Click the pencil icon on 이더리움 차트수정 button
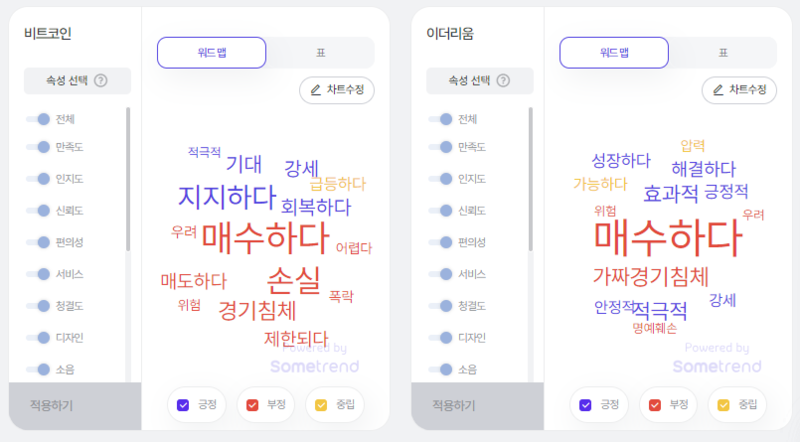 (718, 90)
